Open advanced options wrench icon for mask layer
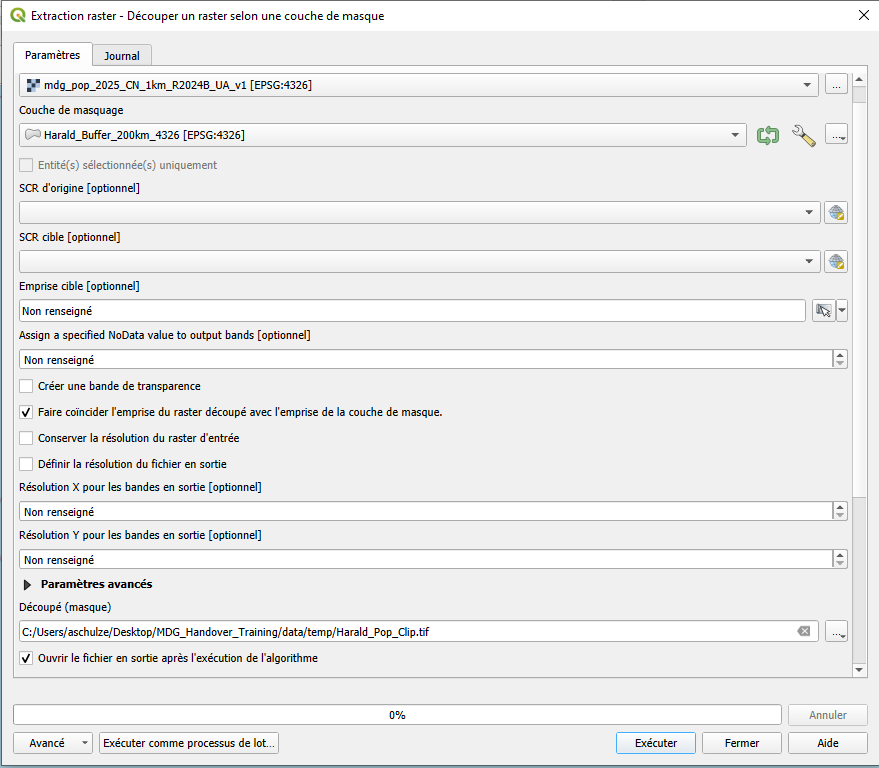The width and height of the screenshot is (879, 768). pyautogui.click(x=804, y=136)
